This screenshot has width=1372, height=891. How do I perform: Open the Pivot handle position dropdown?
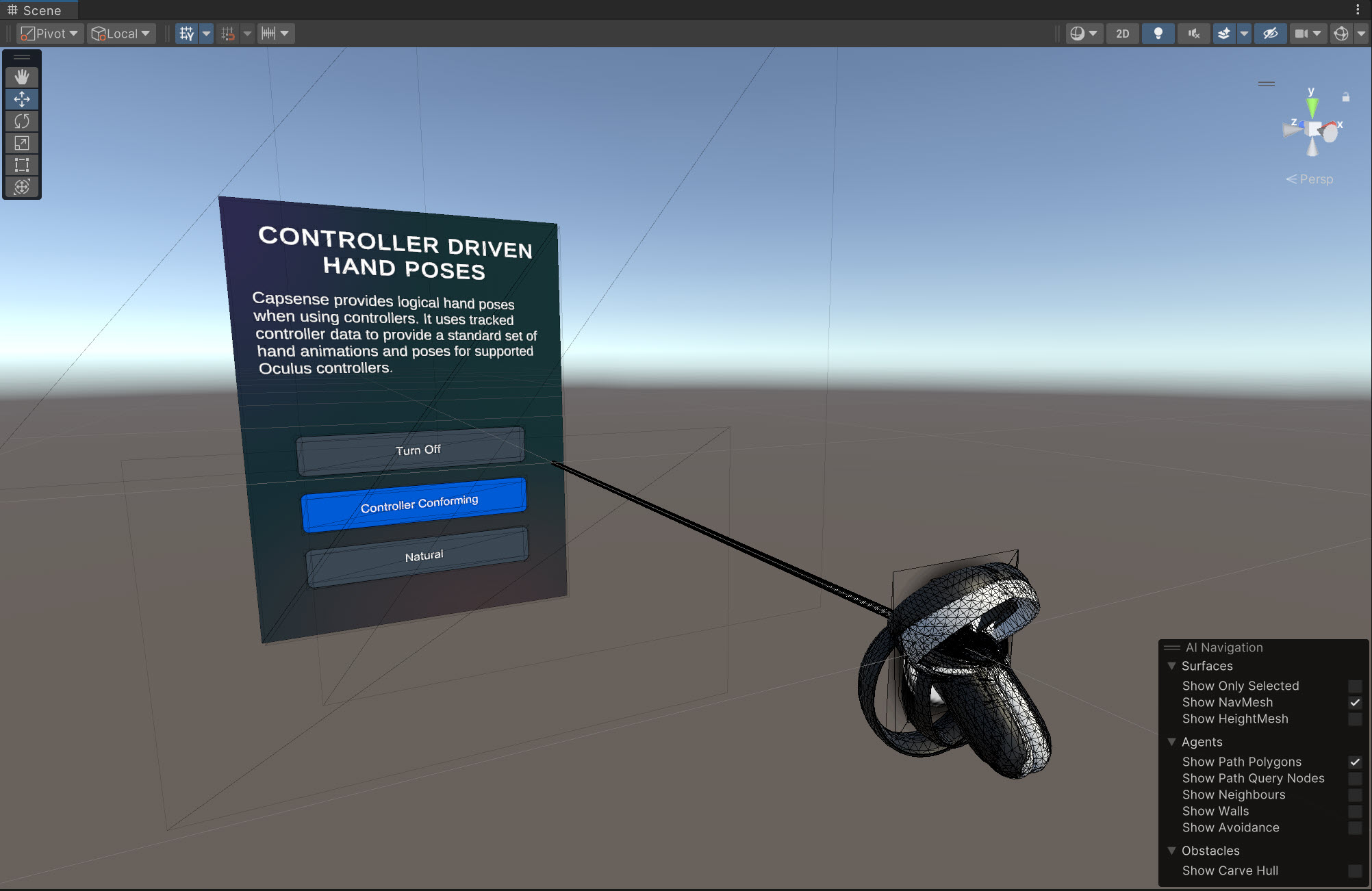pos(49,34)
